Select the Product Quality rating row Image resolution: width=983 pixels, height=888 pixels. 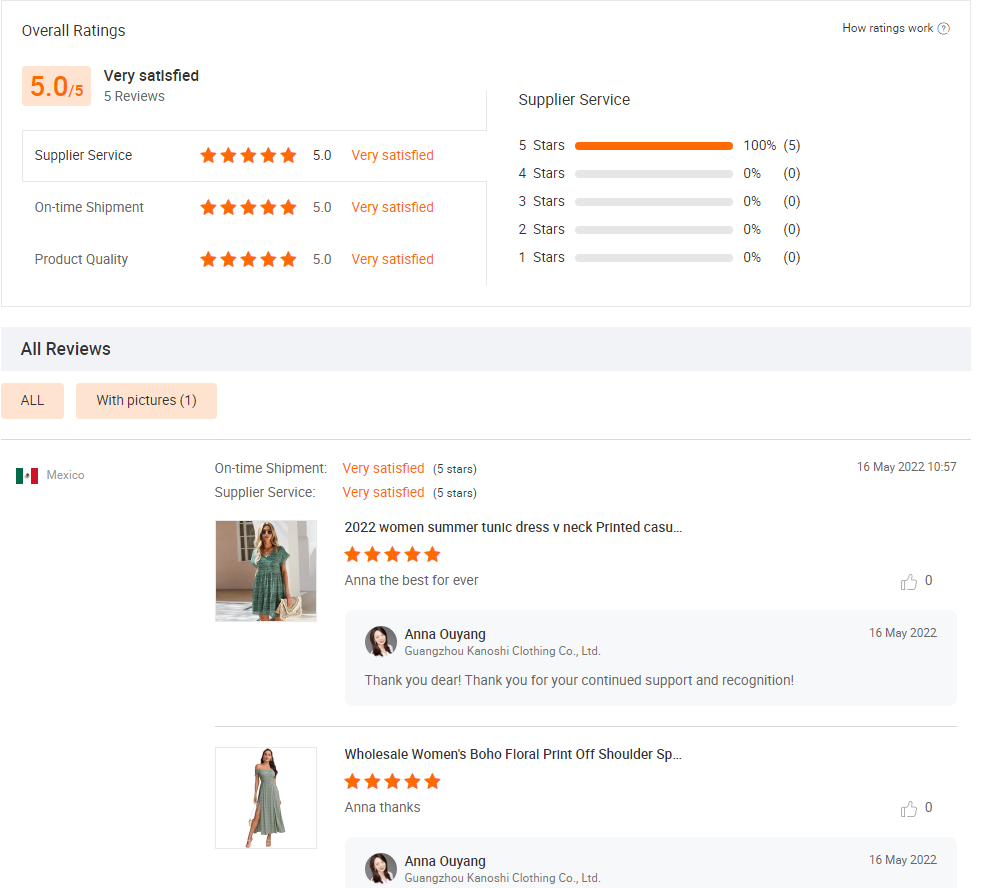255,260
